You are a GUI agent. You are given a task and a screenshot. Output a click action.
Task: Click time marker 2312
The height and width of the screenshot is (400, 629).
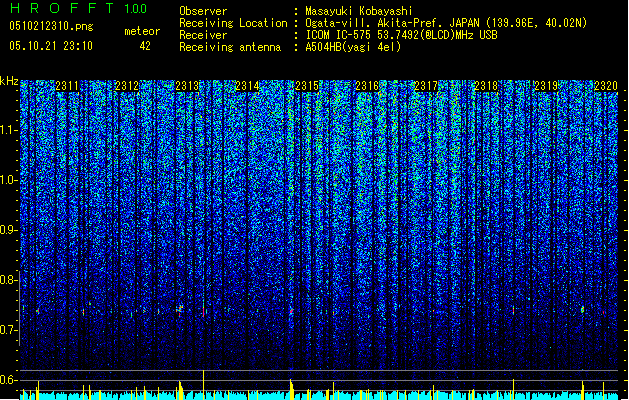127,86
